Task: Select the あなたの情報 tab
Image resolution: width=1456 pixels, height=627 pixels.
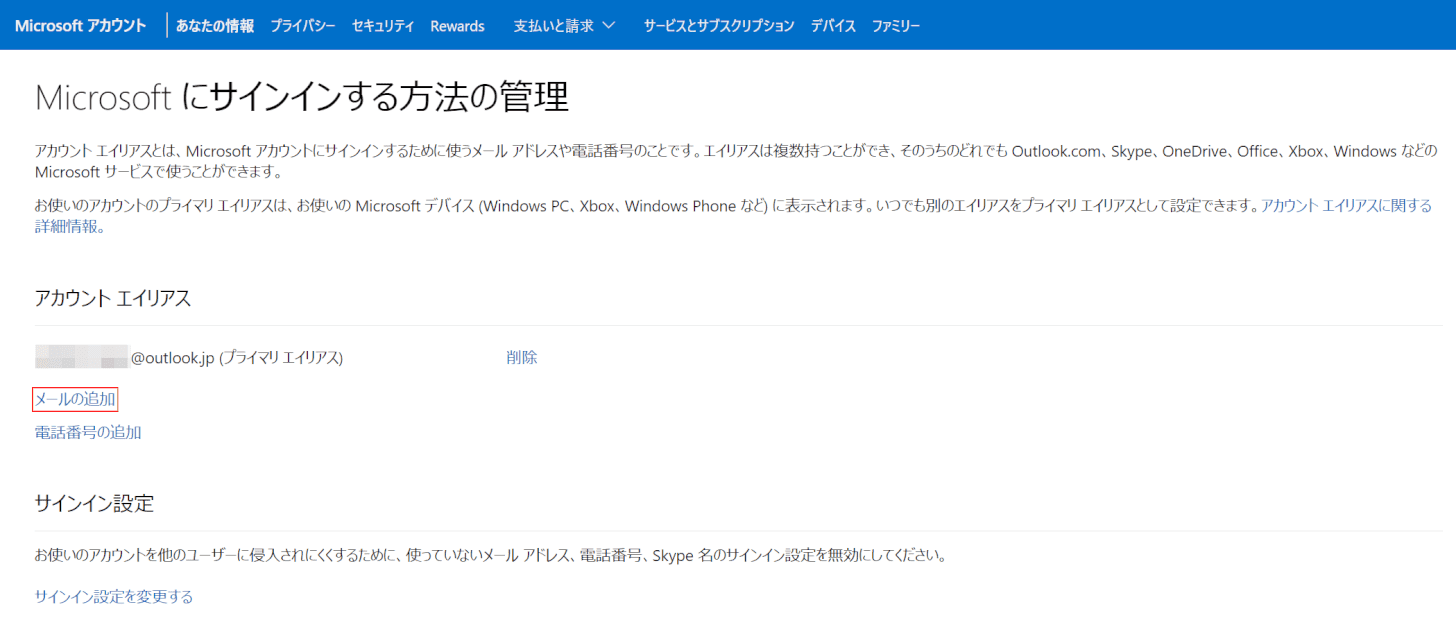Action: coord(215,26)
